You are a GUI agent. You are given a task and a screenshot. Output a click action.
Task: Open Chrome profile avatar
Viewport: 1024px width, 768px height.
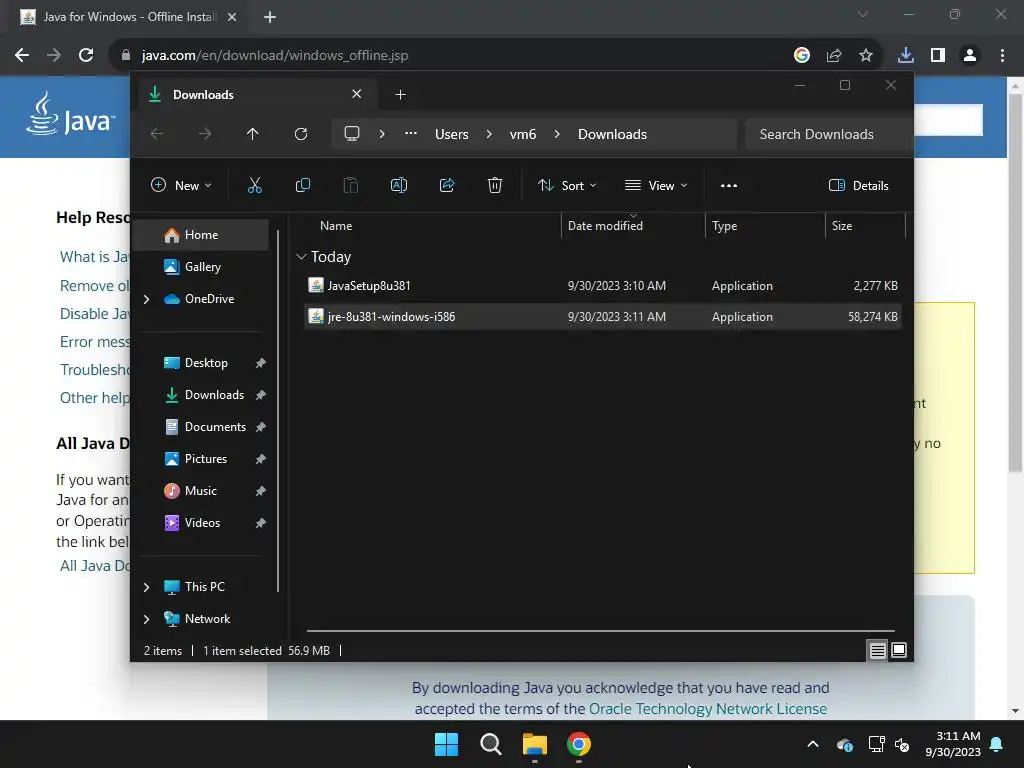970,56
